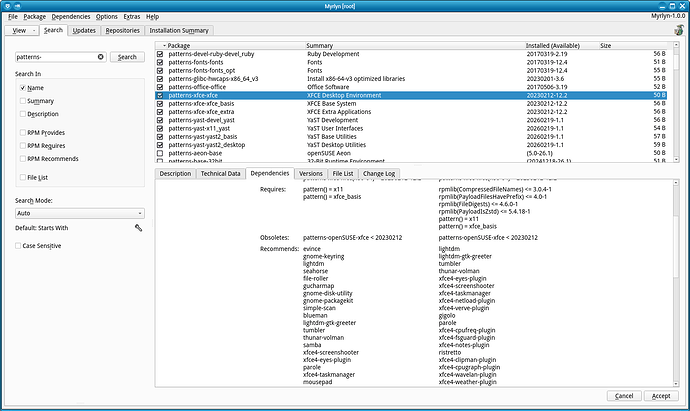Select the Search tab
The image size is (690, 411).
[x=53, y=30]
